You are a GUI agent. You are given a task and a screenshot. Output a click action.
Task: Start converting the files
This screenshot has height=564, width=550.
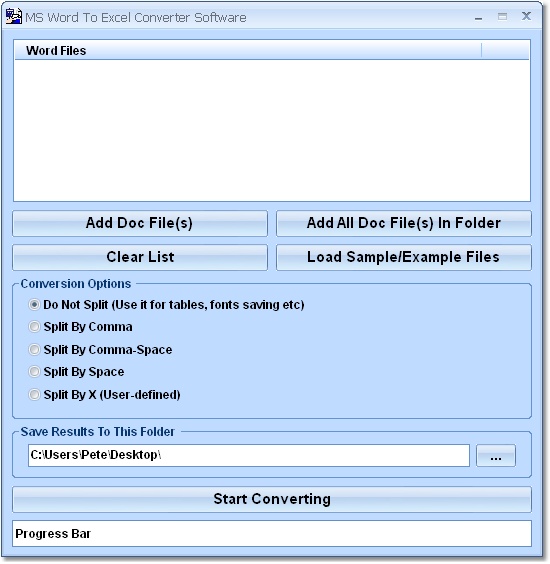coord(272,499)
